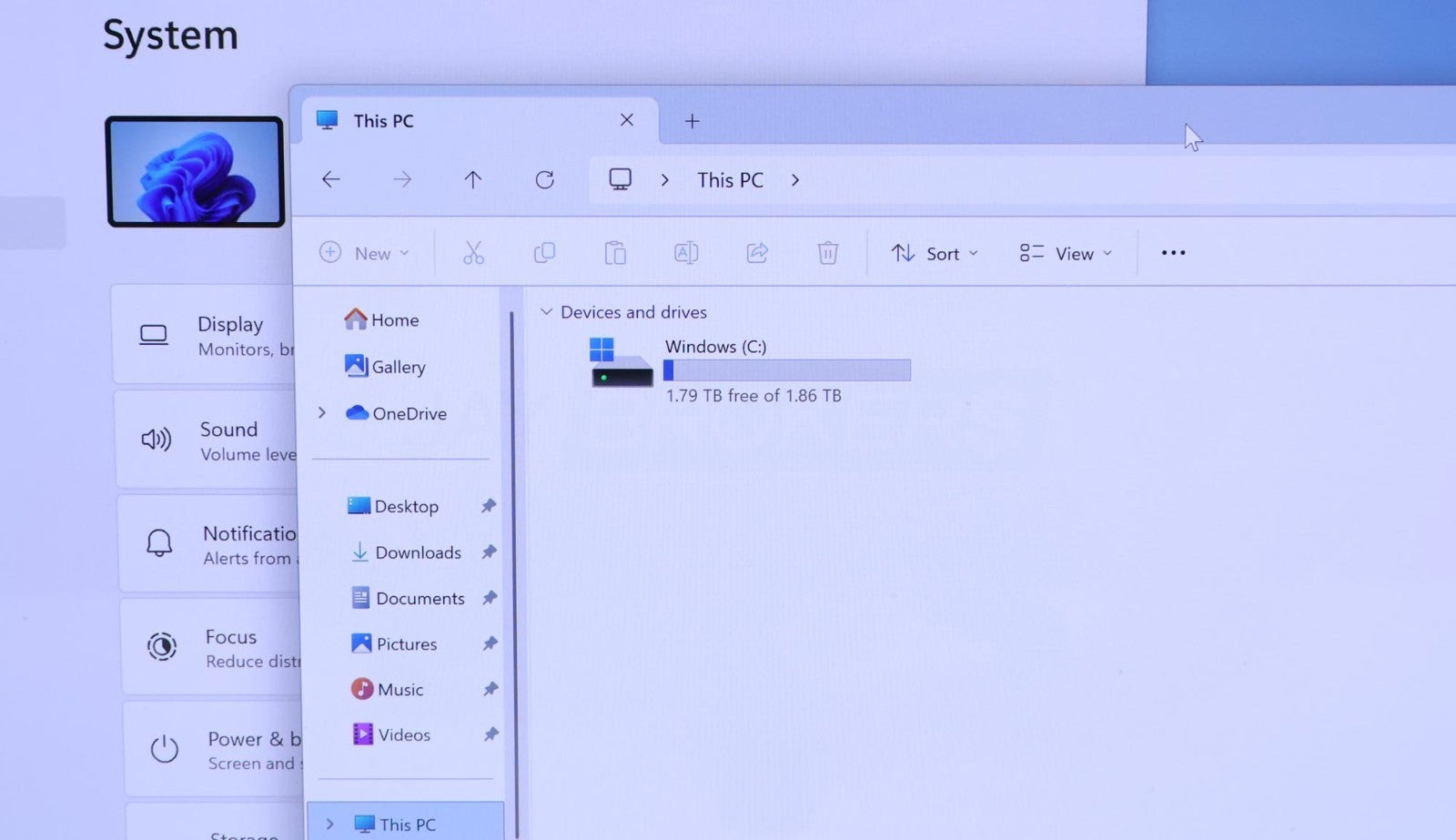Open Downloads in the sidebar
1456x840 pixels.
pos(418,552)
